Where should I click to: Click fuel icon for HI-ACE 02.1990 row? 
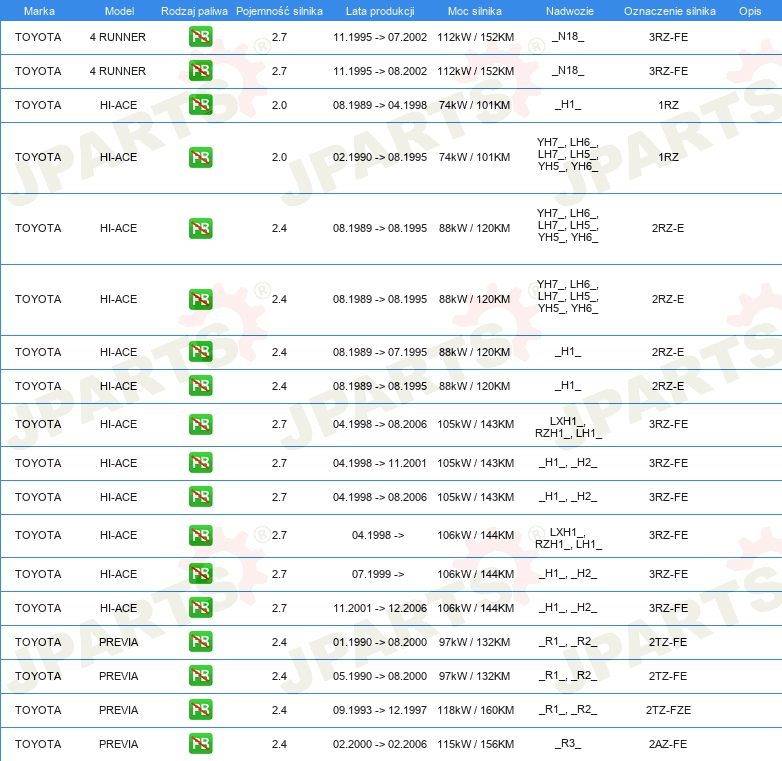(x=200, y=157)
